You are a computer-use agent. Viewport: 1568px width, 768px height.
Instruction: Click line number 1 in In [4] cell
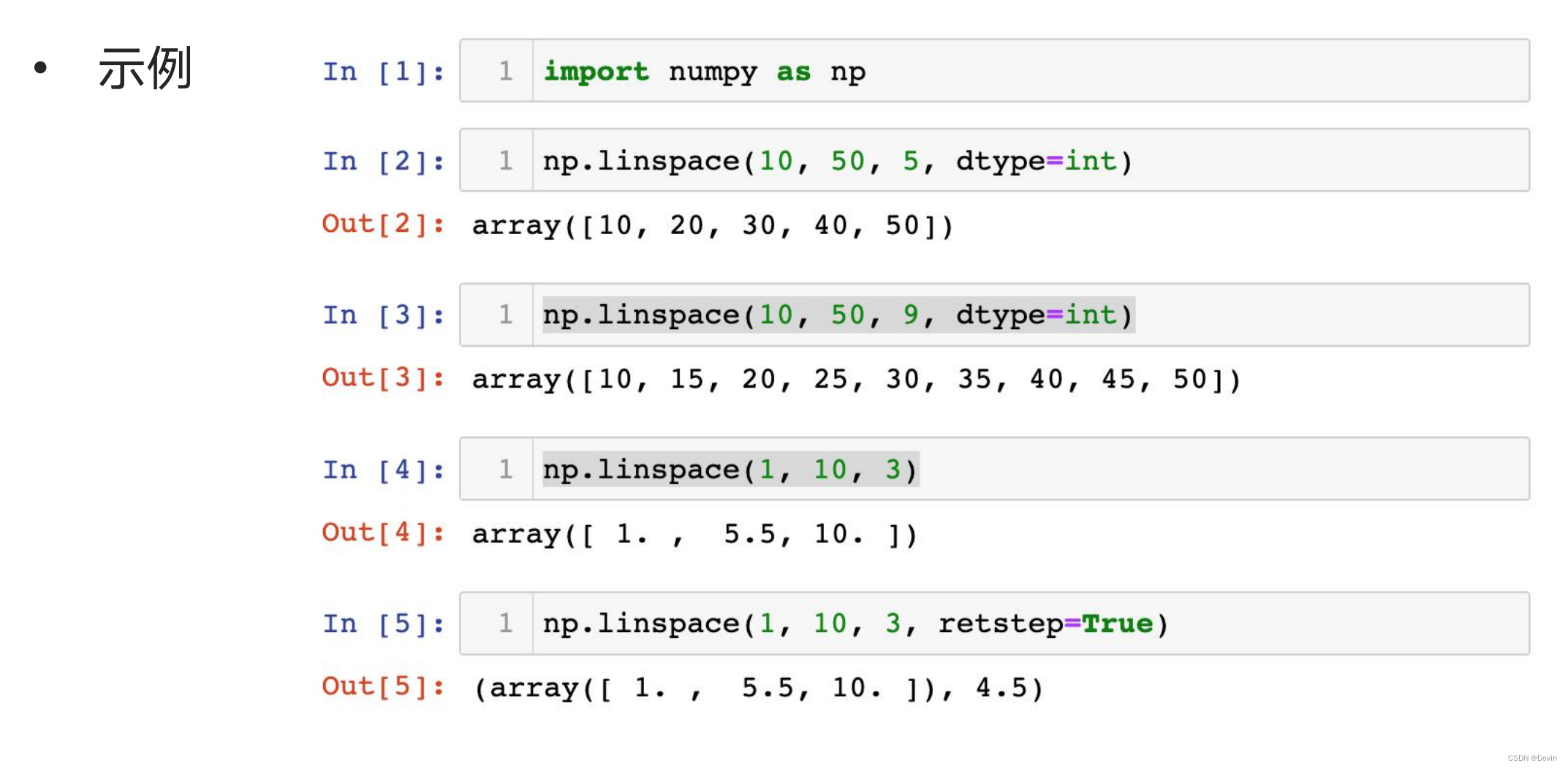[506, 469]
